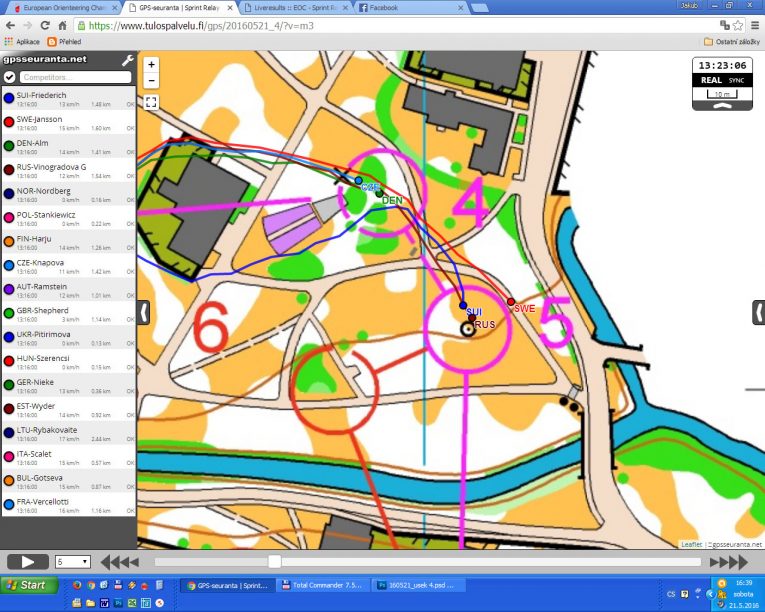The image size is (765, 612).
Task: Toggle FIN-Harju track visibility
Action: tap(9, 242)
